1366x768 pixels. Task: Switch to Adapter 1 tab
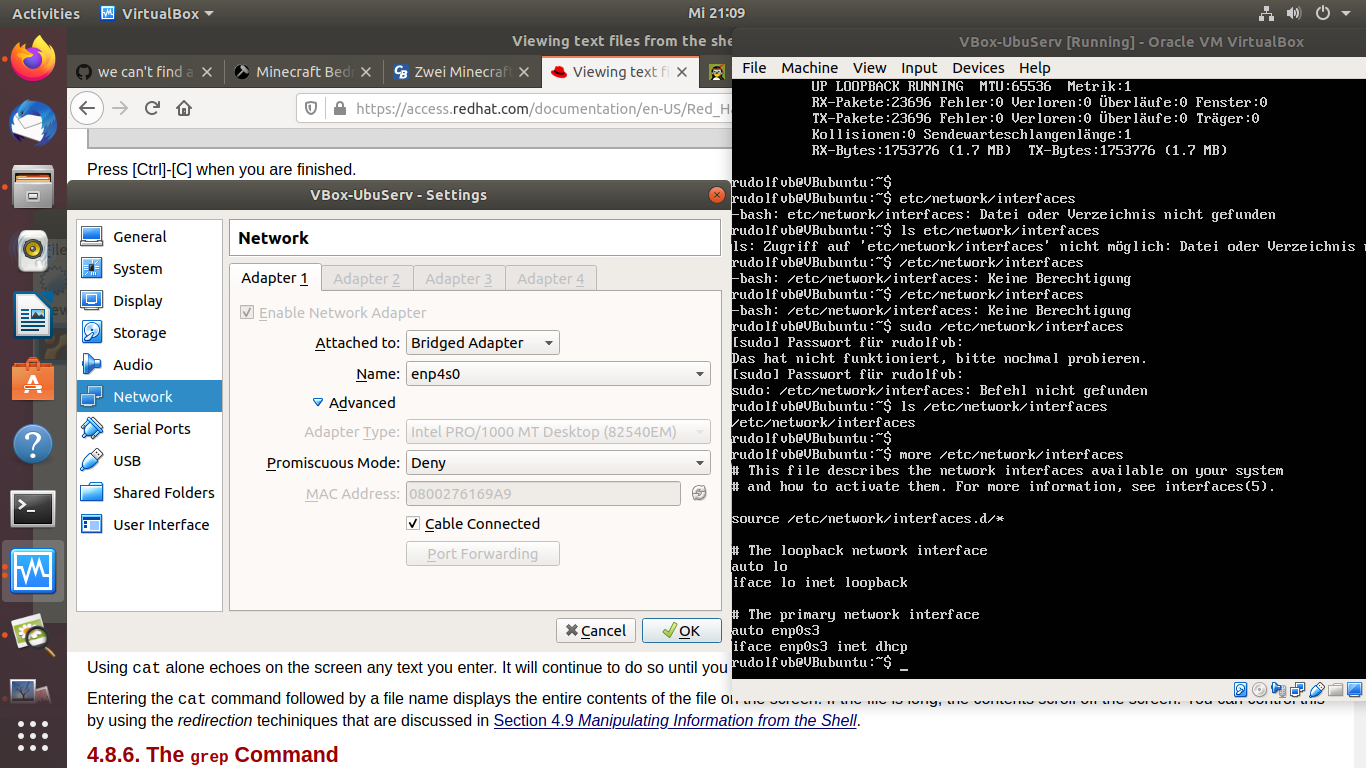click(x=275, y=278)
